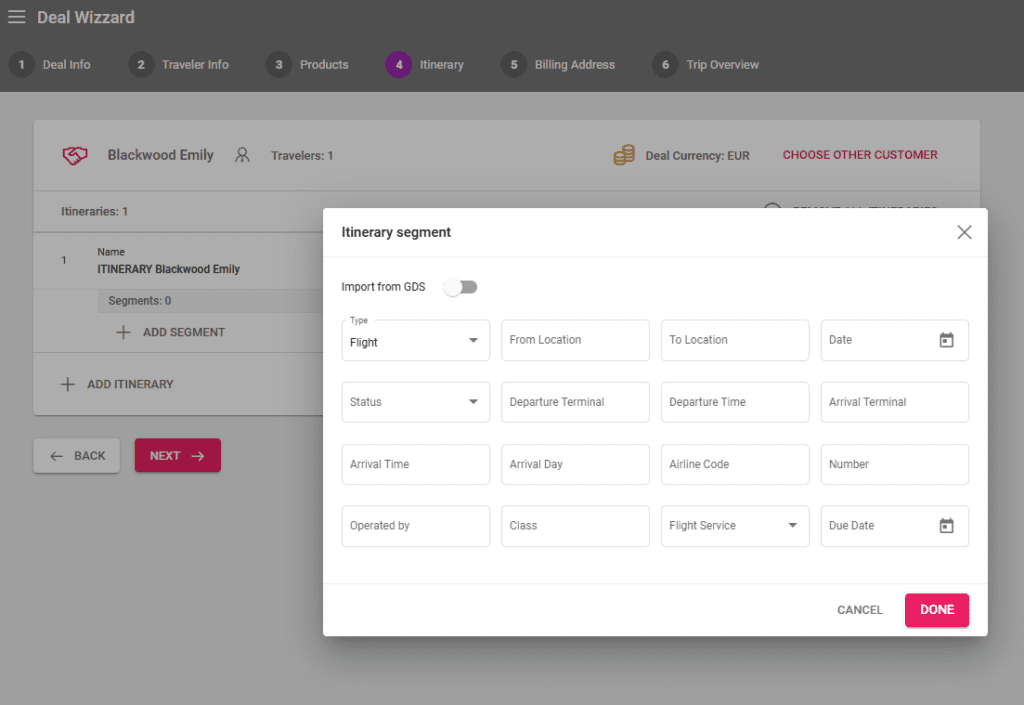1024x705 pixels.
Task: Click the handshake deal icon beside Blackwood Emily
Action: (75, 156)
